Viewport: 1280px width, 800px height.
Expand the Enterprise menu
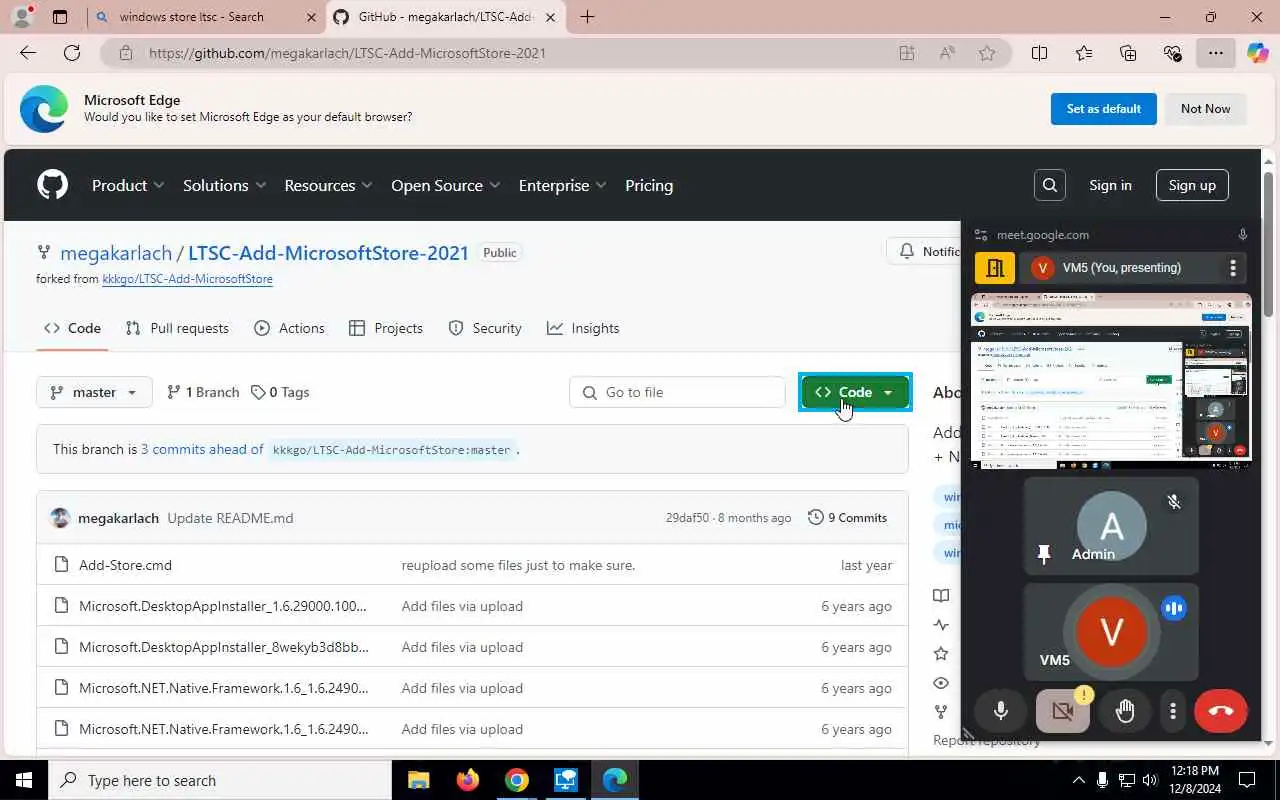tap(562, 185)
